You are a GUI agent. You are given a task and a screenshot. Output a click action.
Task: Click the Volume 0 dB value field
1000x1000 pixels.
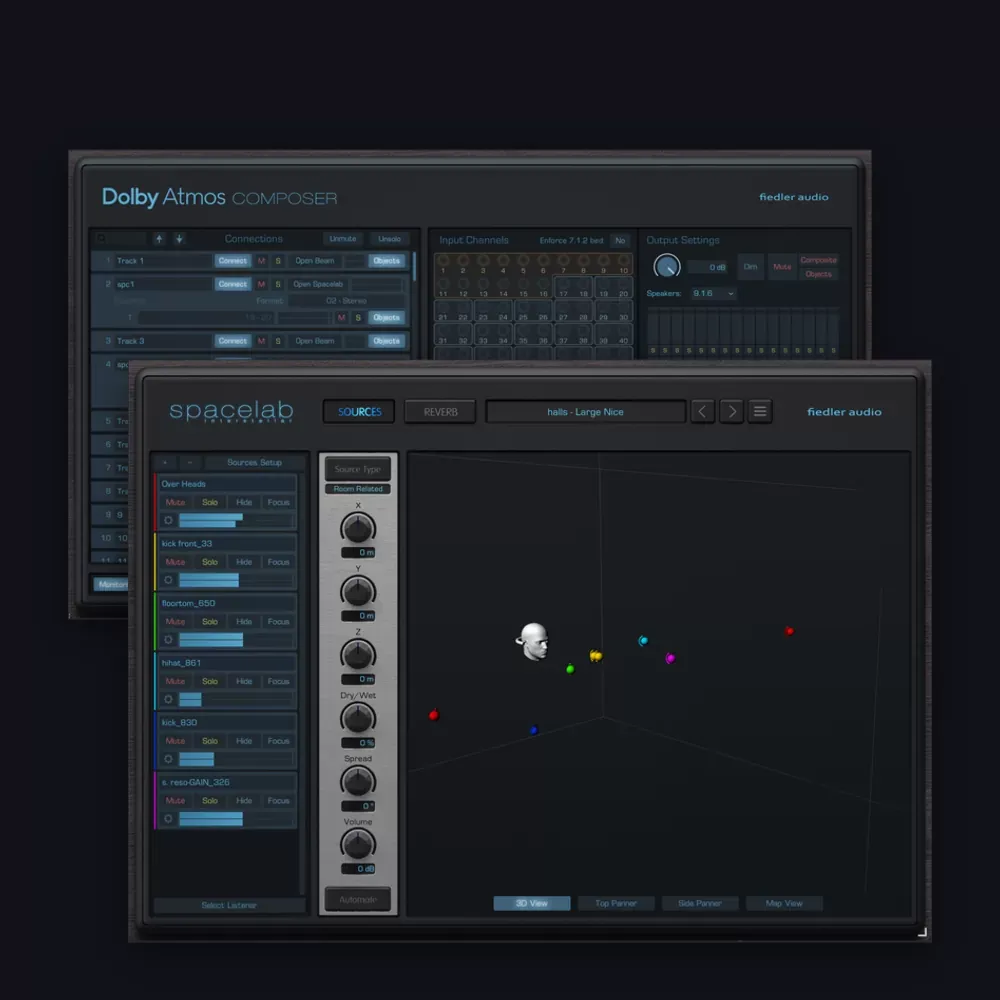[x=358, y=869]
